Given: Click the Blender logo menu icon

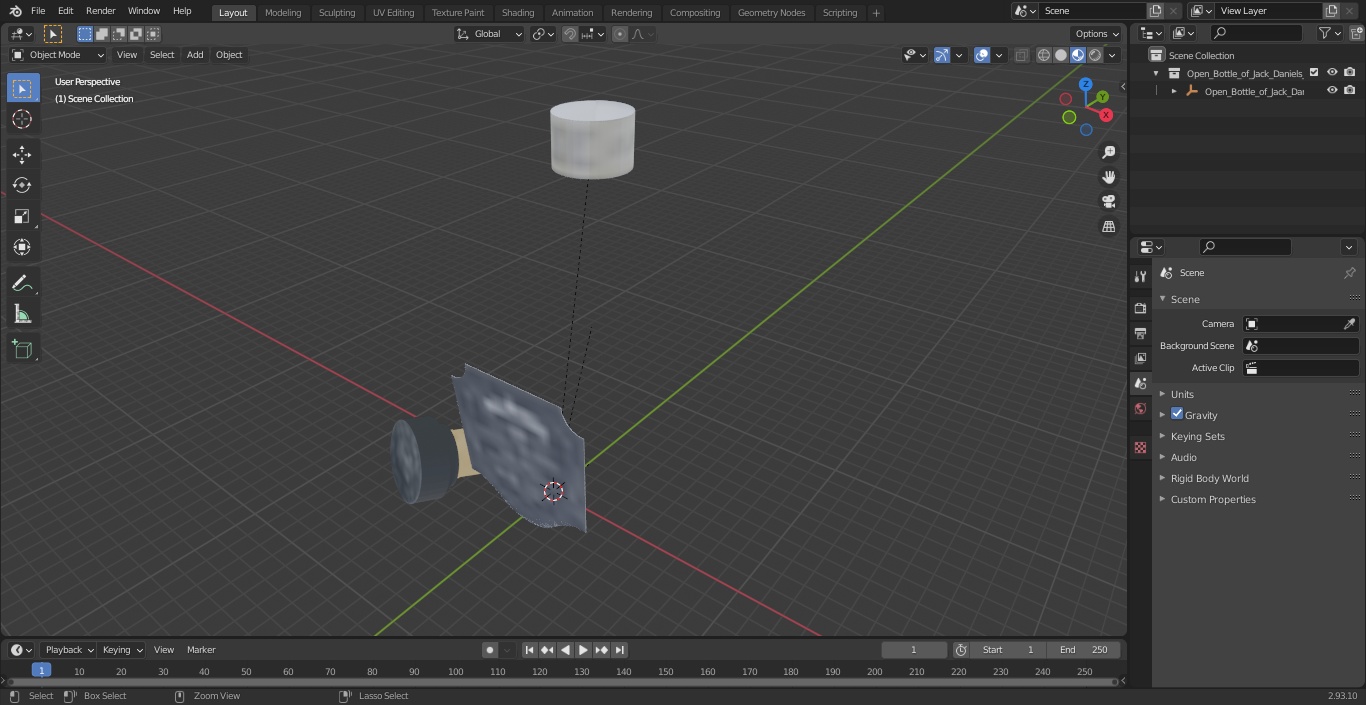Looking at the screenshot, I should [x=15, y=11].
